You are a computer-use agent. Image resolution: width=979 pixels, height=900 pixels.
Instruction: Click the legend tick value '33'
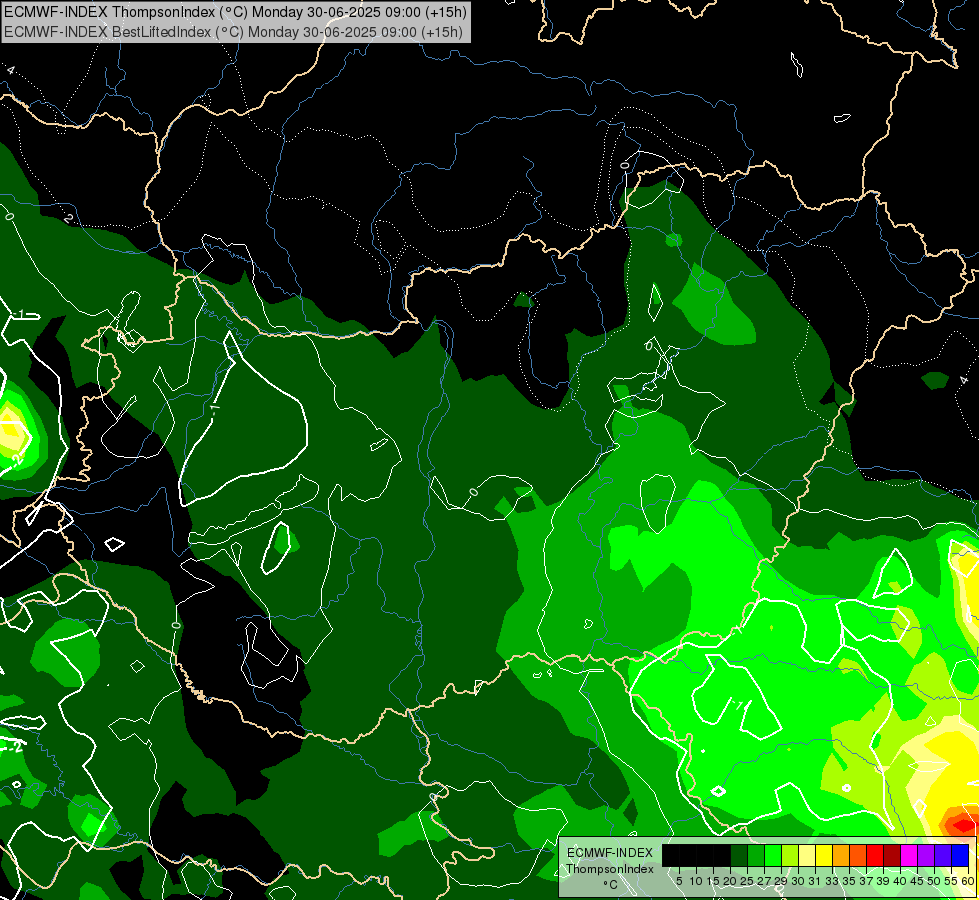point(832,881)
